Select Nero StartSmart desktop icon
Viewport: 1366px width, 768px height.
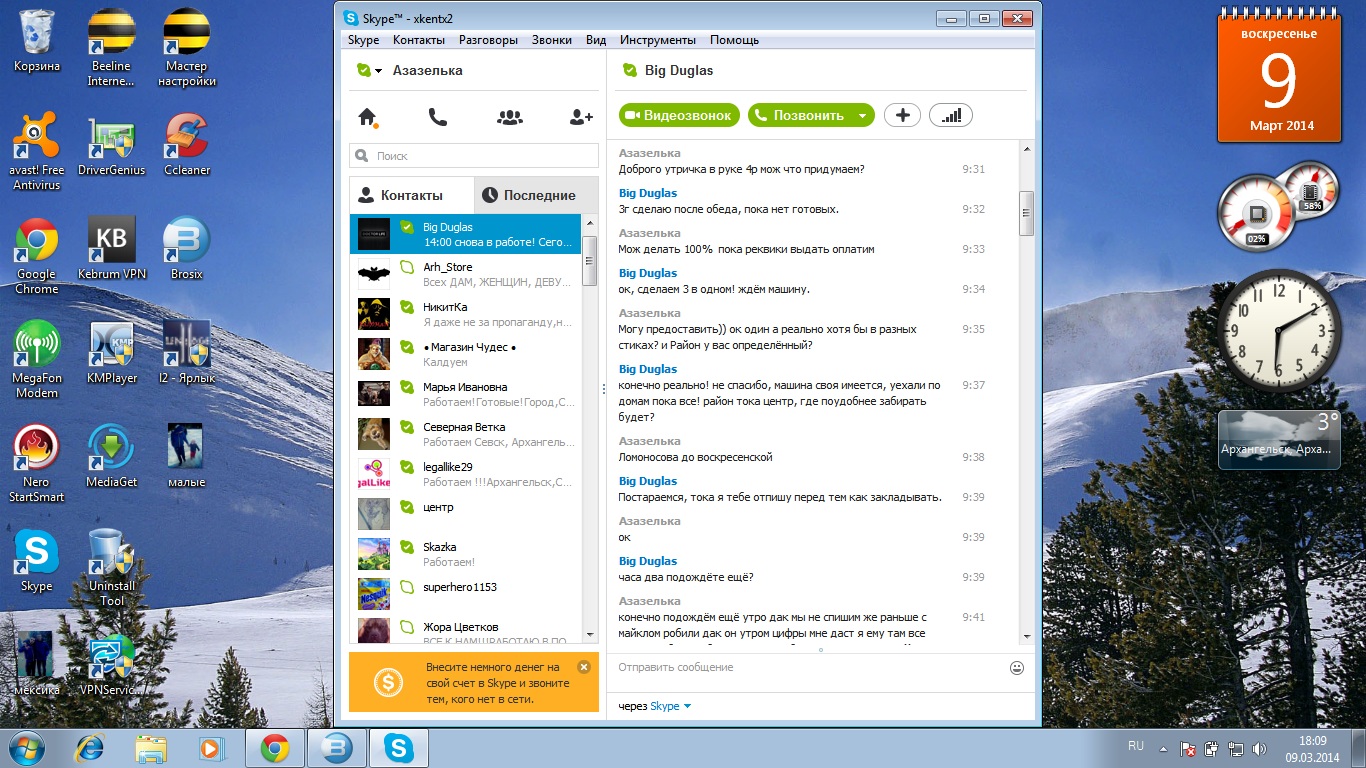click(36, 464)
